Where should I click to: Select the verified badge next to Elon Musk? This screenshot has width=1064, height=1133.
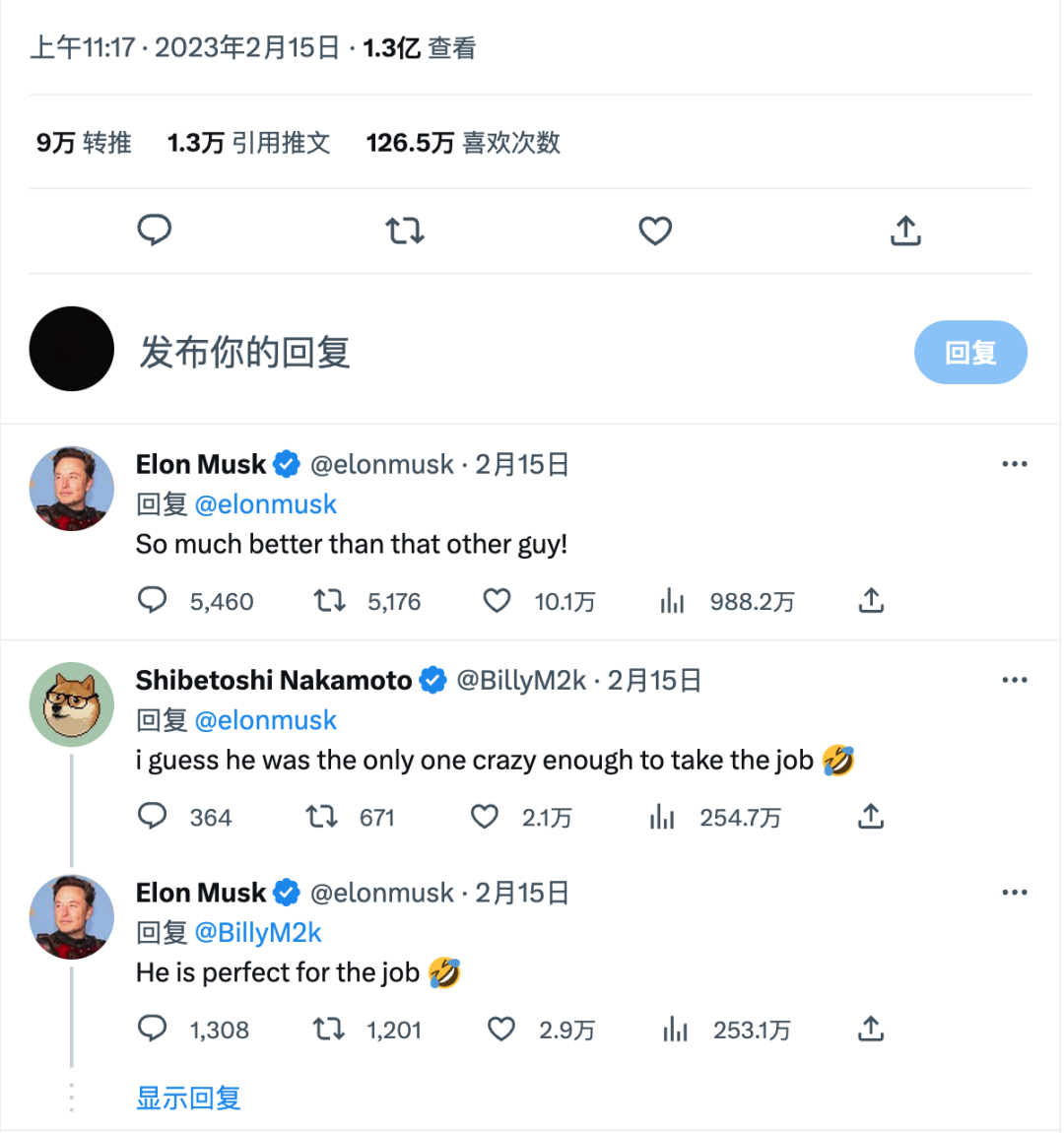point(286,463)
